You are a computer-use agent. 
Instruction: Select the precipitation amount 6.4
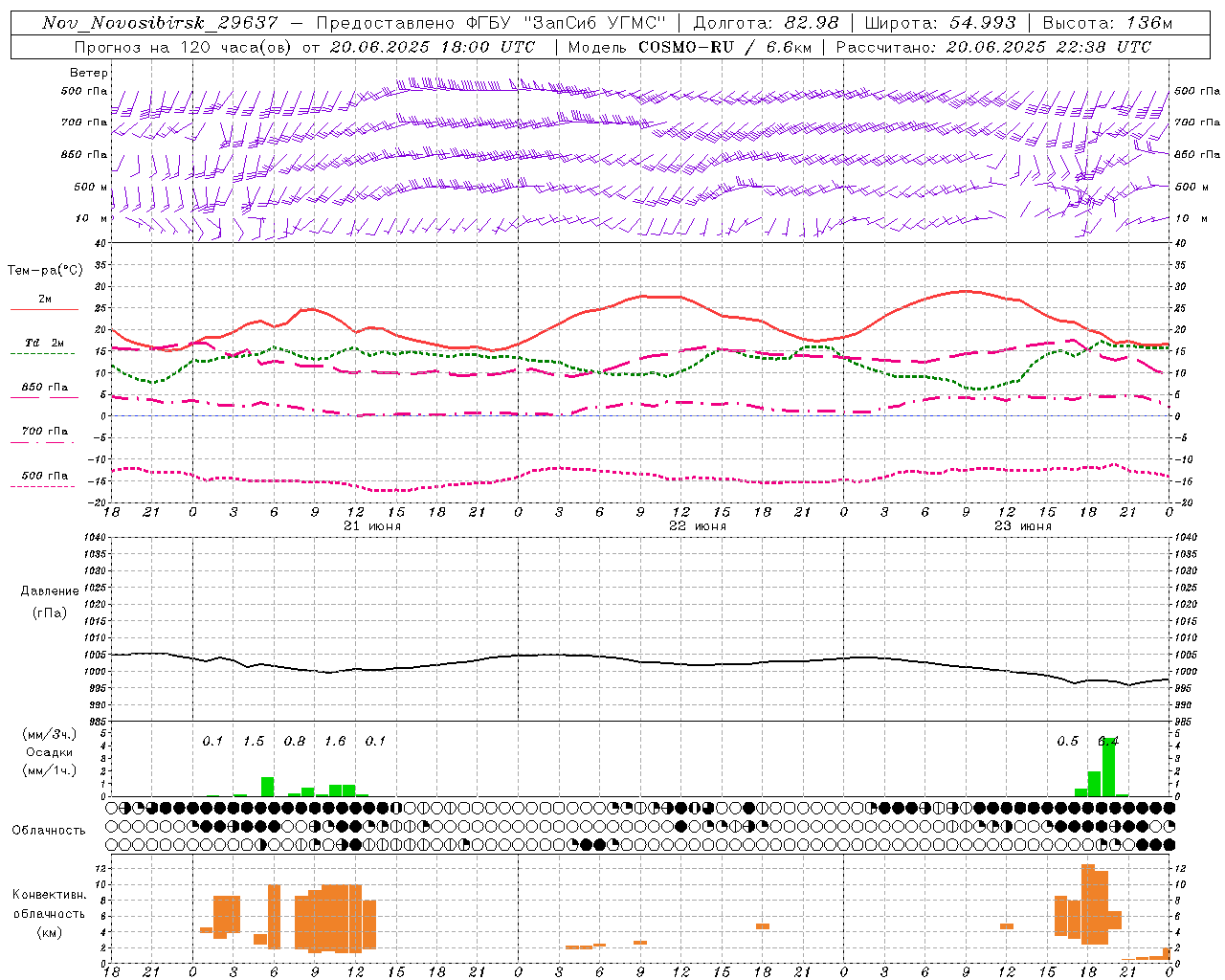click(x=1108, y=741)
